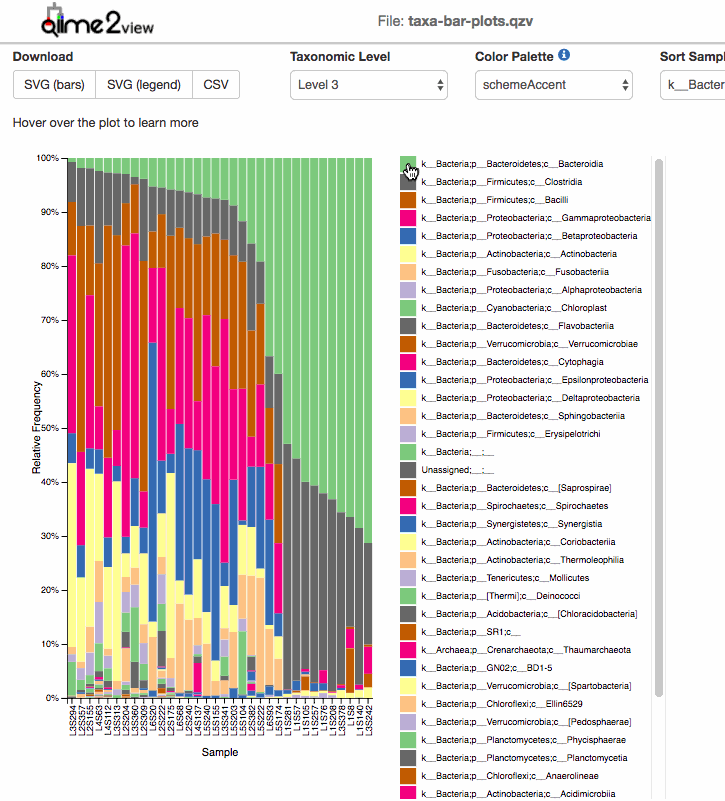
Task: Download the data as CSV
Action: point(216,85)
